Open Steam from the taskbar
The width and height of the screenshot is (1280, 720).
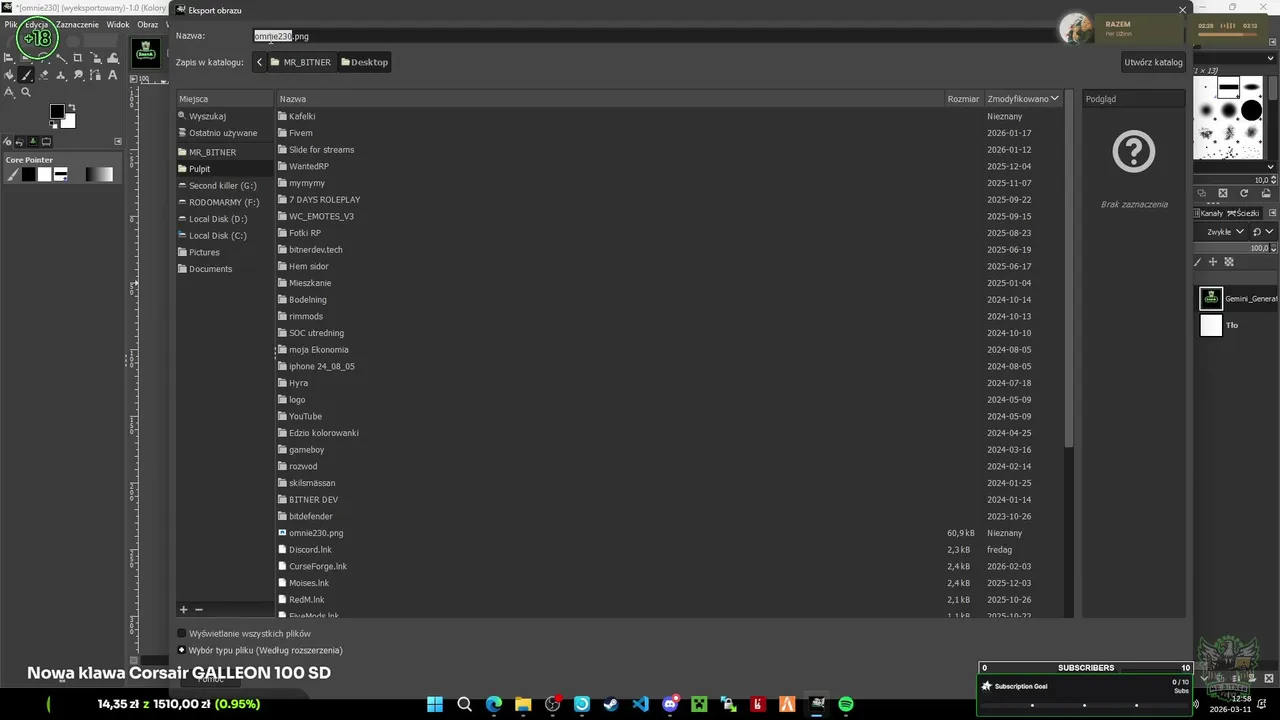click(611, 704)
